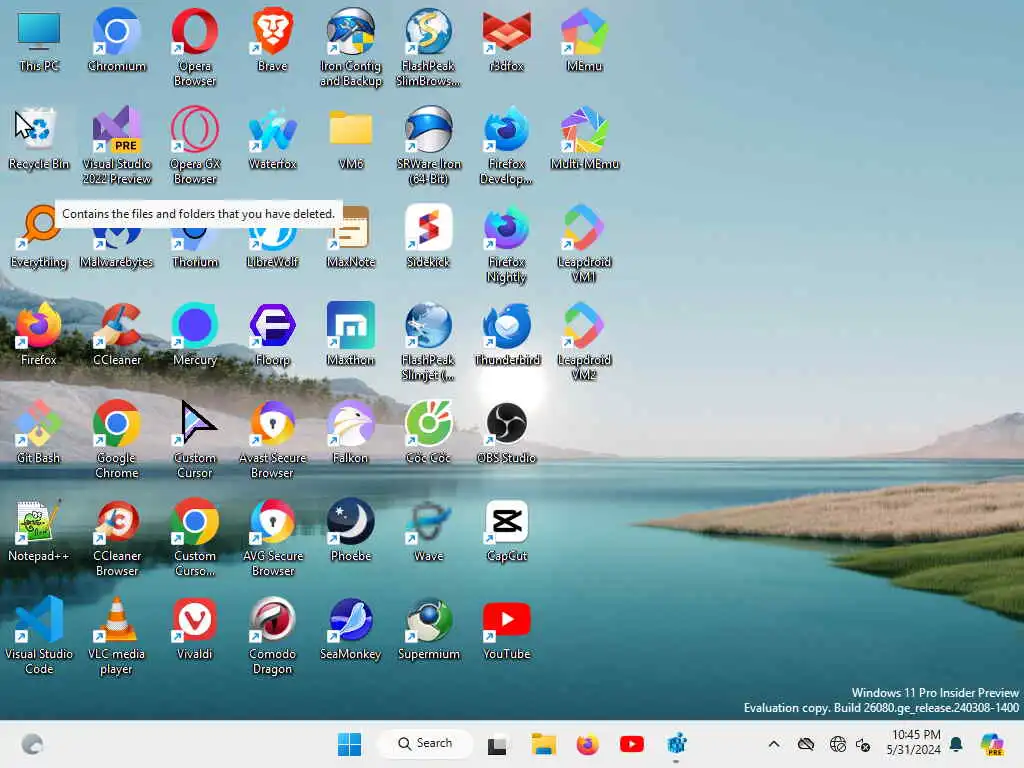Select the Floorp browser shortcut
This screenshot has height=768, width=1024.
(x=272, y=334)
